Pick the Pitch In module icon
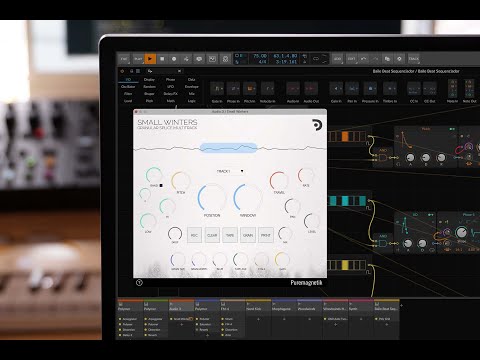Viewport: 480px width, 360px height. pyautogui.click(x=249, y=89)
